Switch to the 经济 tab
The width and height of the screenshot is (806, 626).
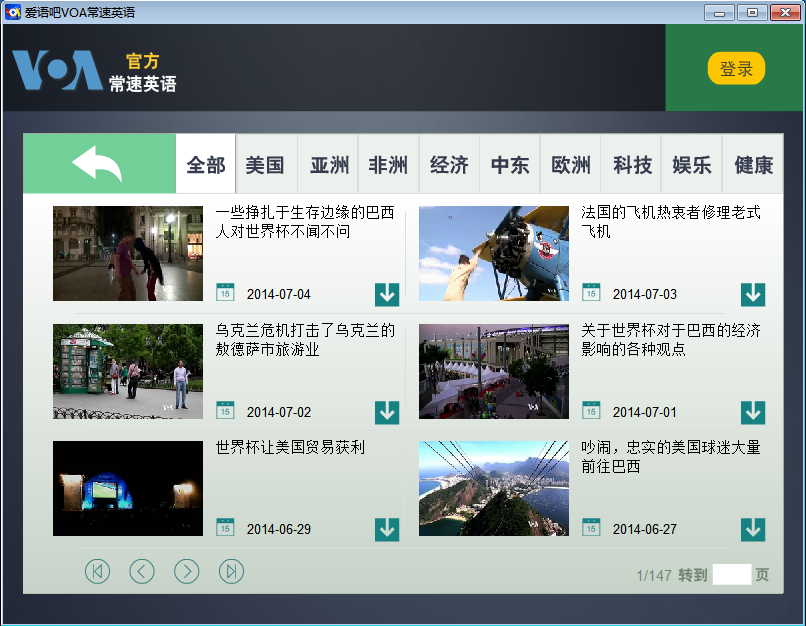[449, 164]
